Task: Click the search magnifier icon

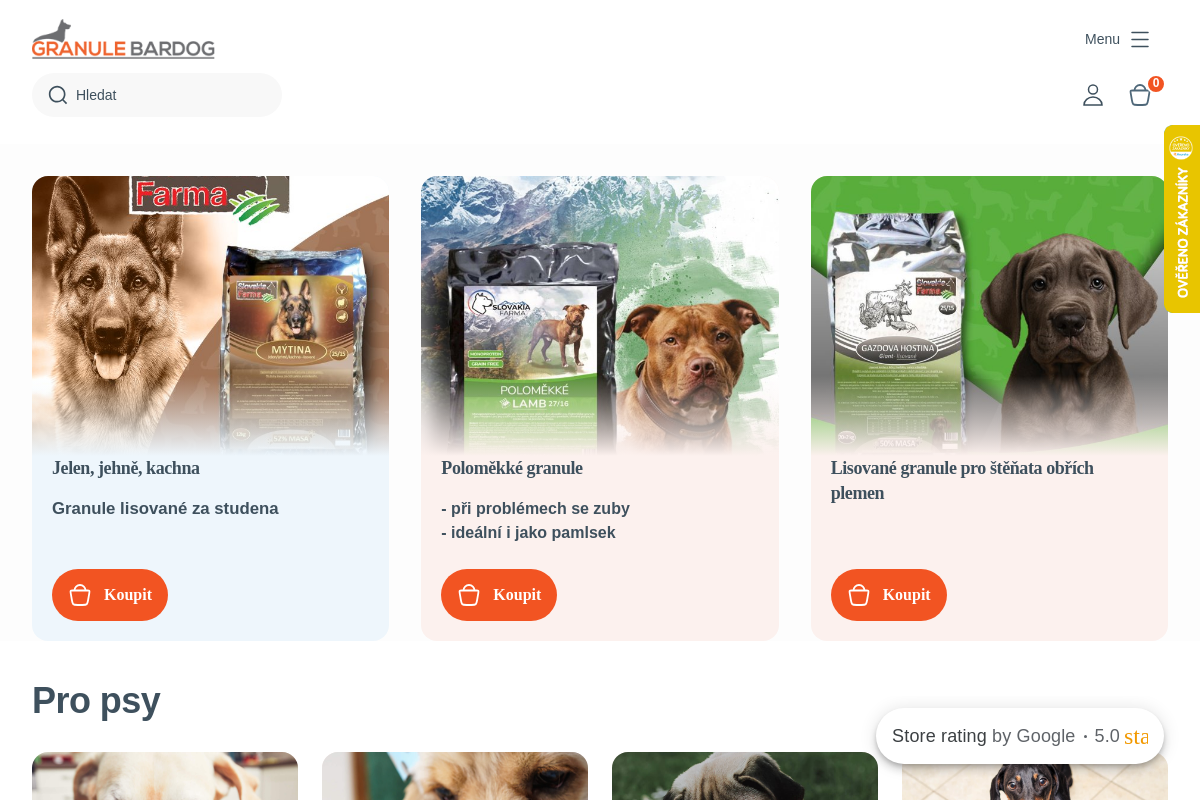Action: click(x=58, y=95)
